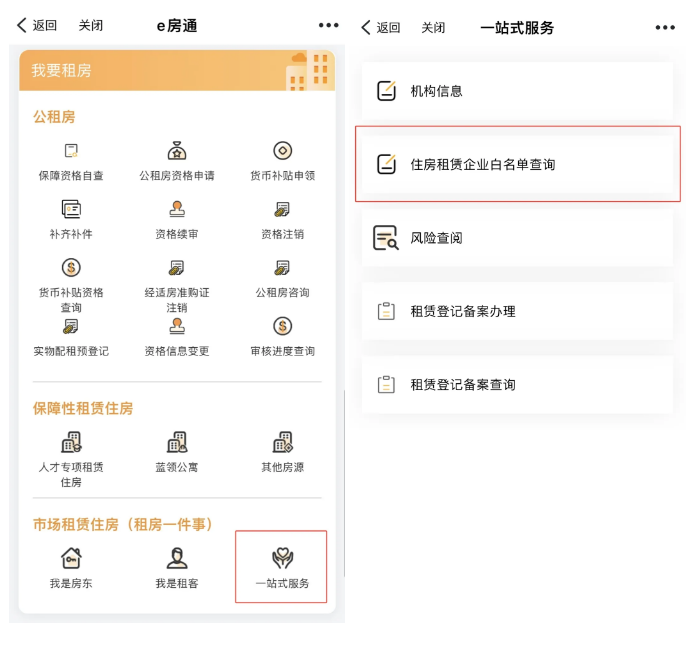Select the 蓝领公寓 building icon
Image resolution: width=700 pixels, height=653 pixels.
point(177,443)
